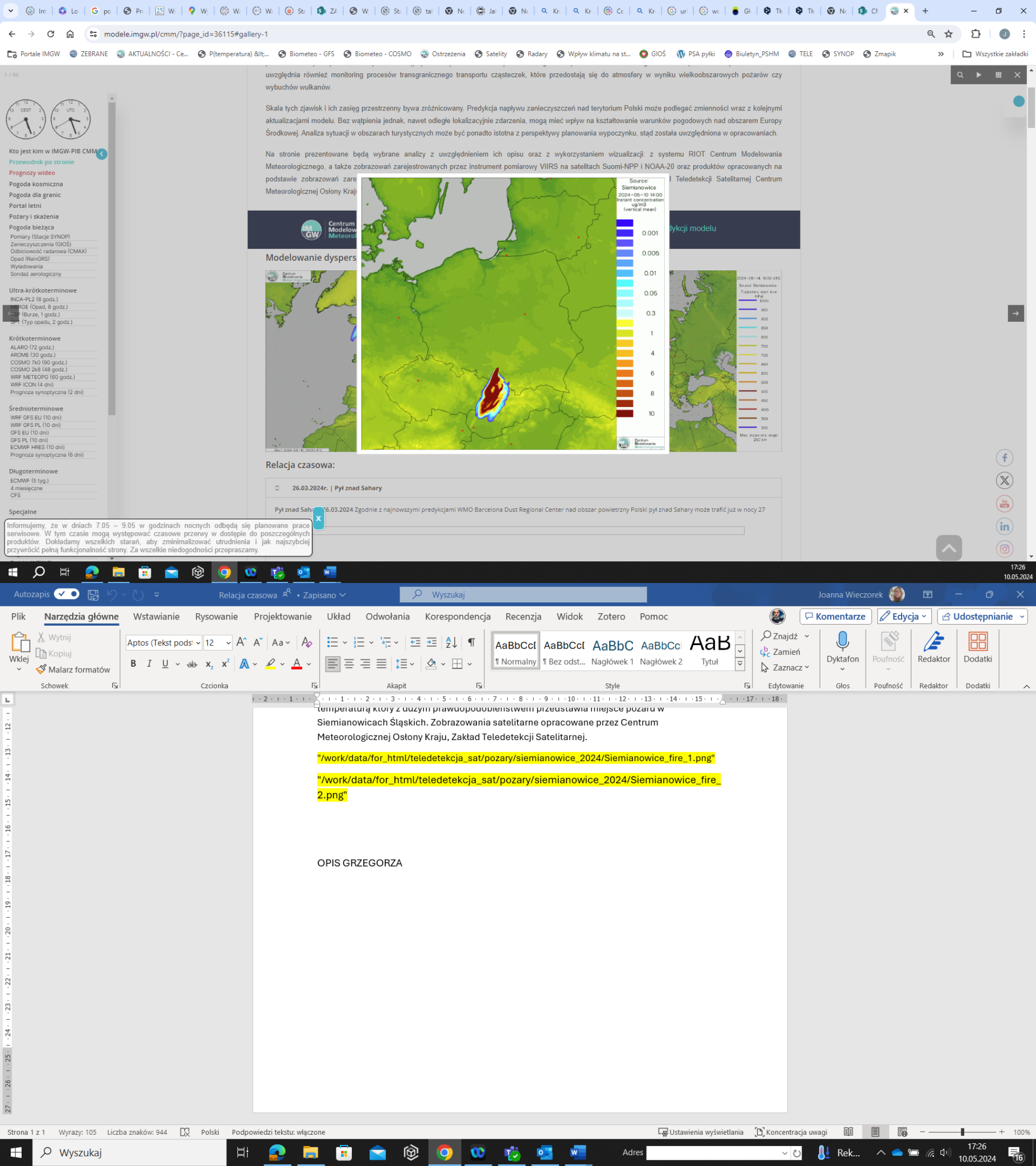Apply Nagłówek 1 heading style

(x=612, y=649)
